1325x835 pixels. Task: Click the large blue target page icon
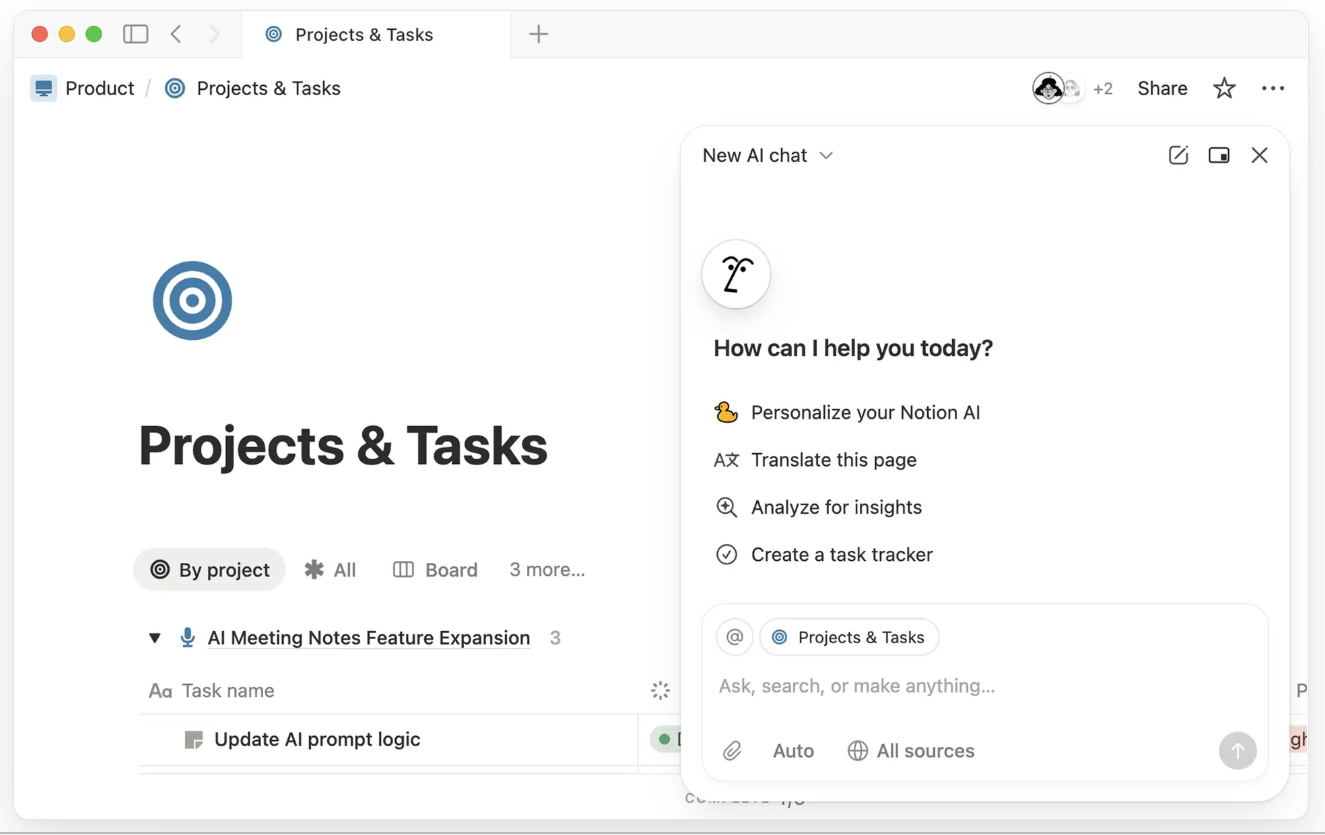(x=192, y=300)
